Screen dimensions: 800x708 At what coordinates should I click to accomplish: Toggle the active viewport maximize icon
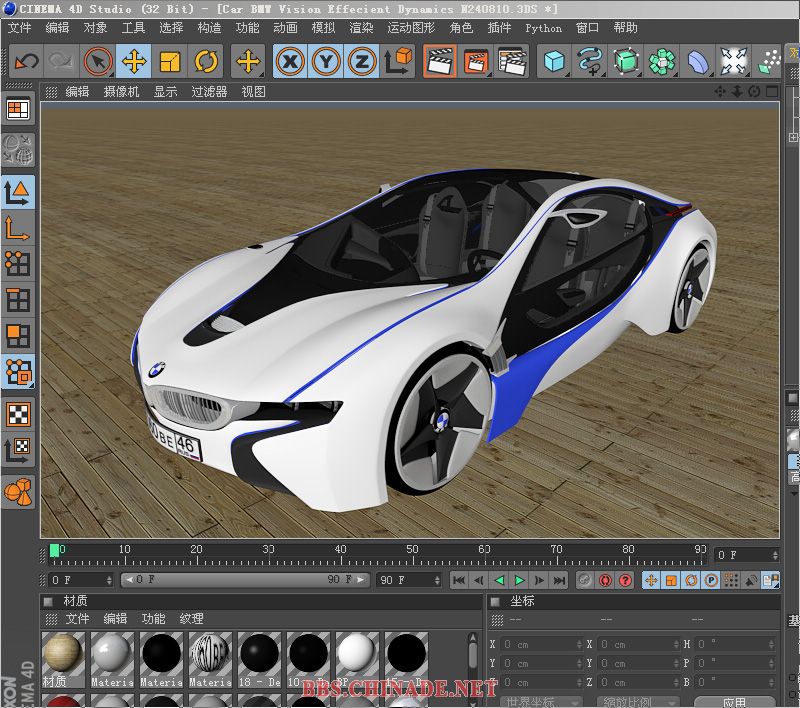point(772,92)
